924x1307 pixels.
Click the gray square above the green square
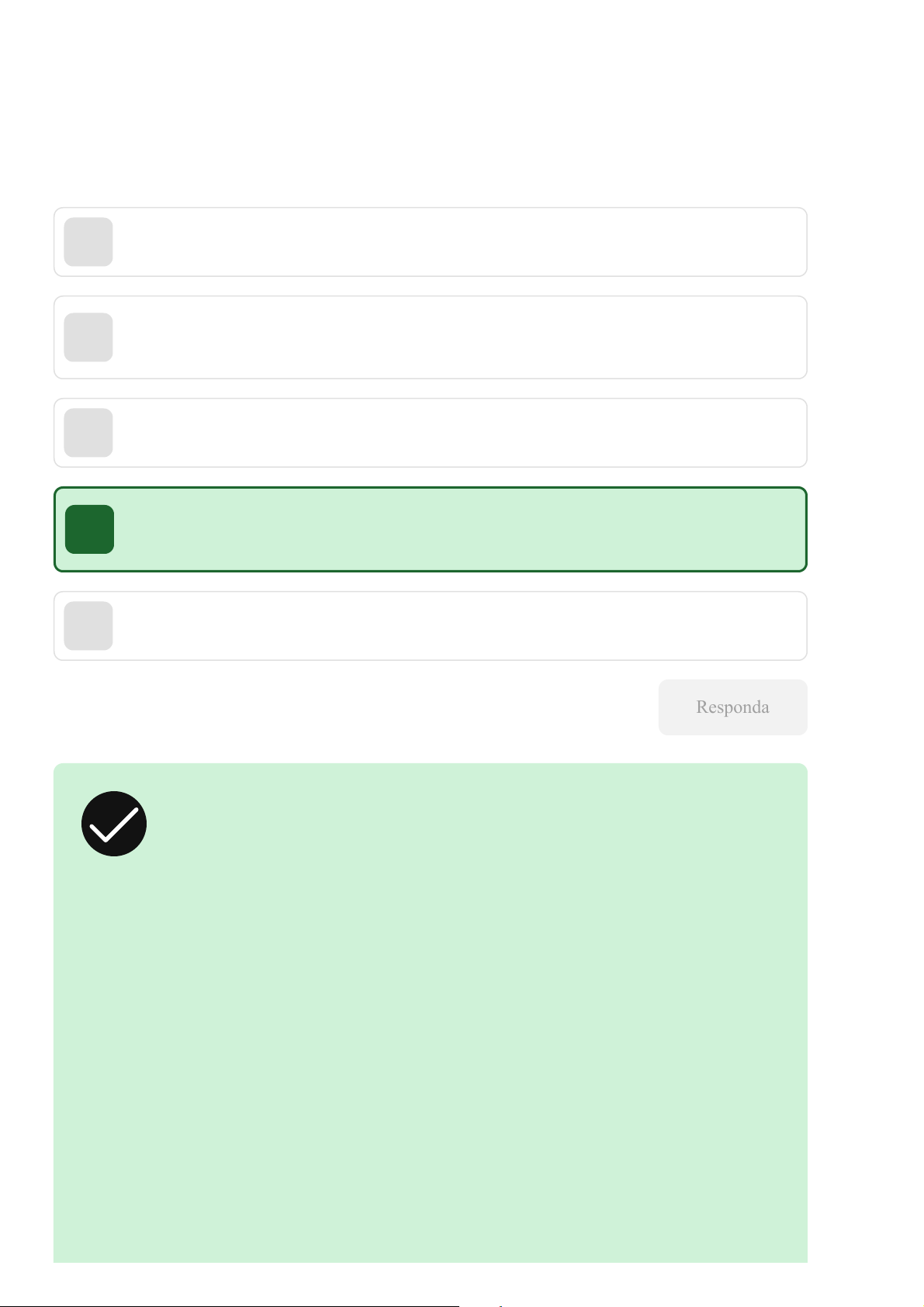point(88,433)
